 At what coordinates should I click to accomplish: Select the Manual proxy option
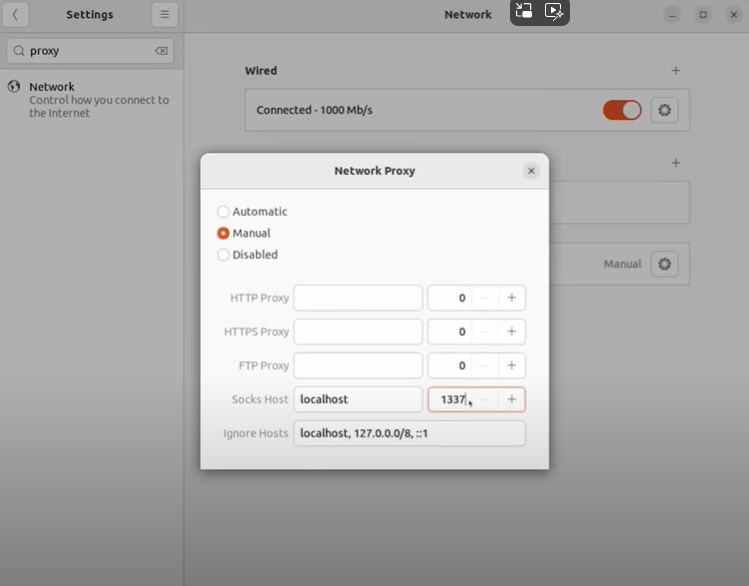tap(244, 233)
